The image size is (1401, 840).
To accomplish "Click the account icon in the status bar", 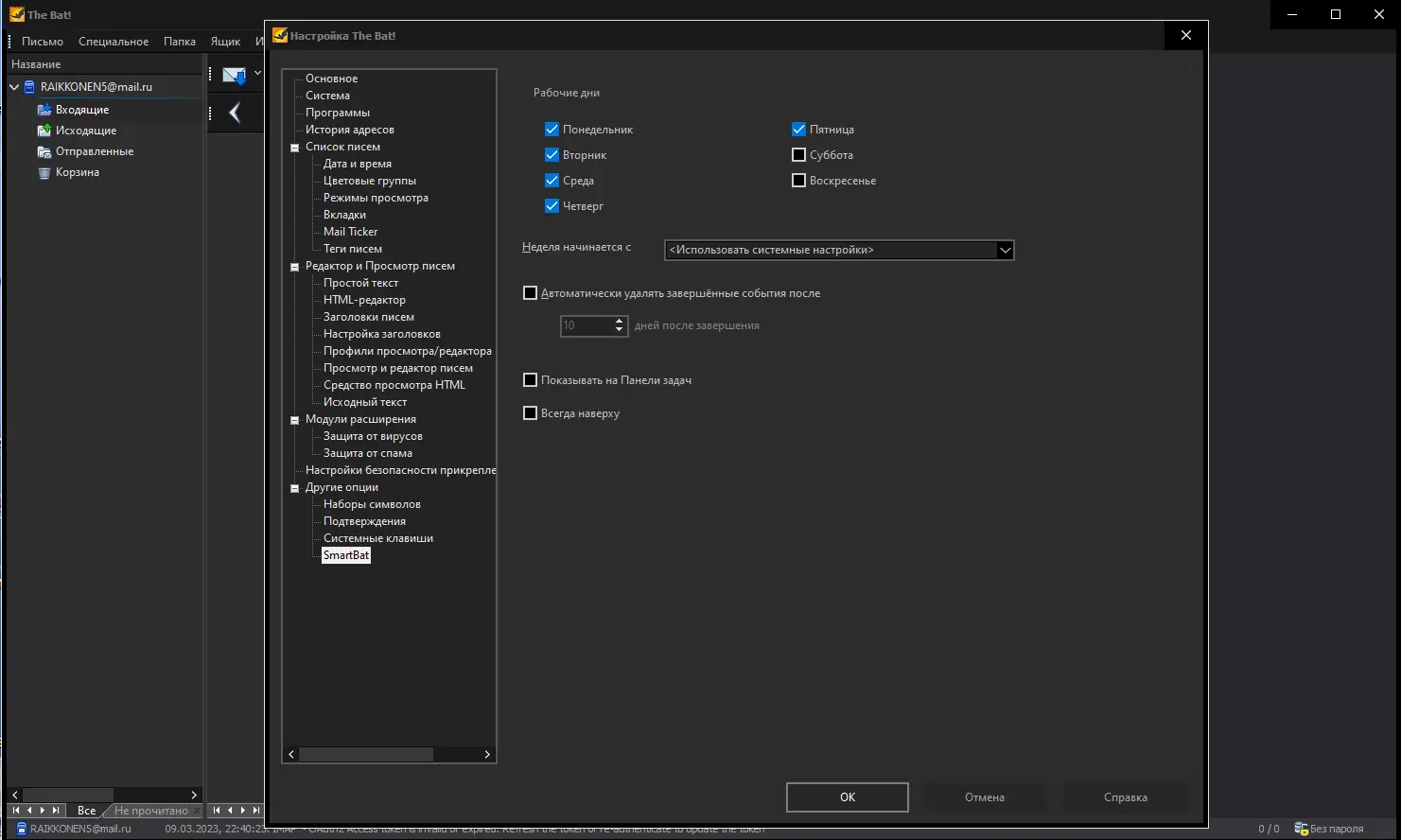I will pos(21,829).
